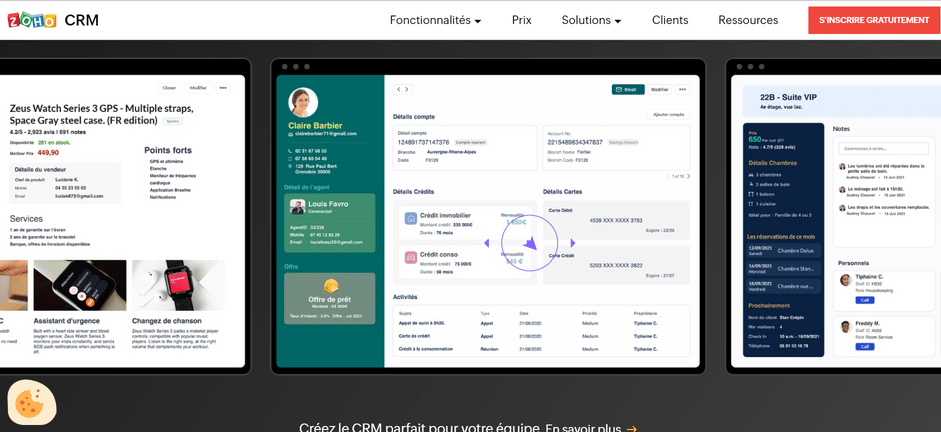941x432 pixels.
Task: Go to the Clients page
Action: click(670, 20)
